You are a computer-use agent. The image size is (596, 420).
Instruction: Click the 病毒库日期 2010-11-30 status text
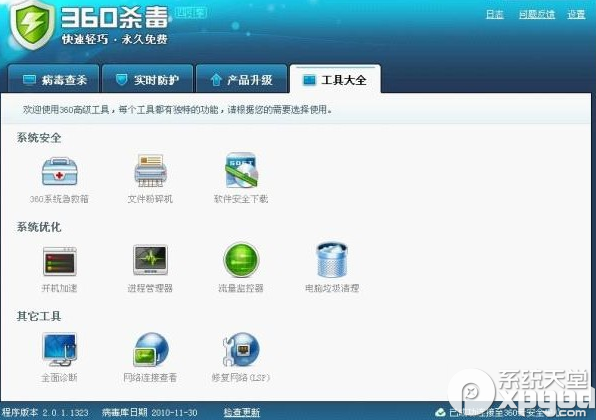click(x=149, y=412)
